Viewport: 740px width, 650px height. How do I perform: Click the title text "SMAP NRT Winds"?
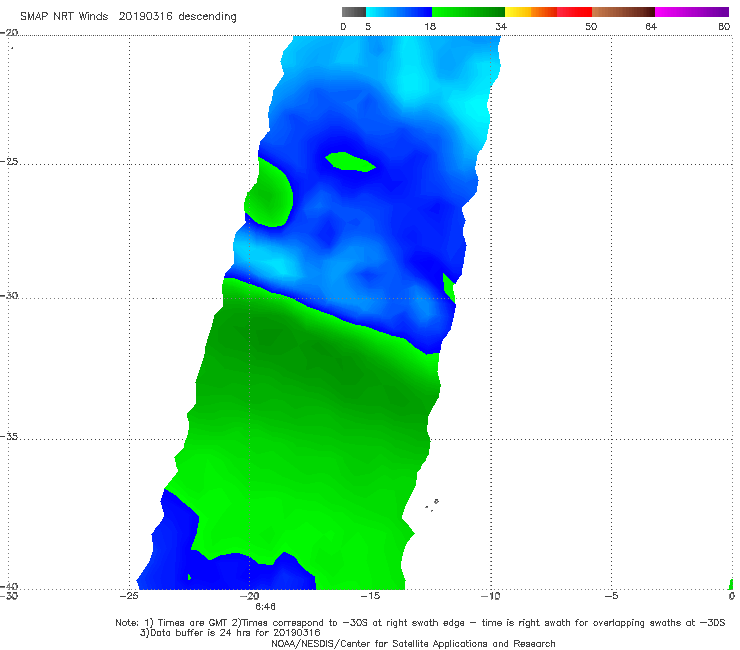tap(64, 17)
